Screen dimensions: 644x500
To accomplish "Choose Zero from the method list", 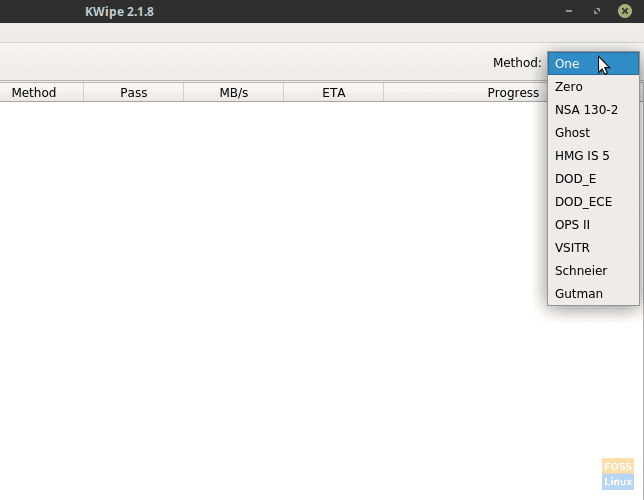I will [x=593, y=87].
